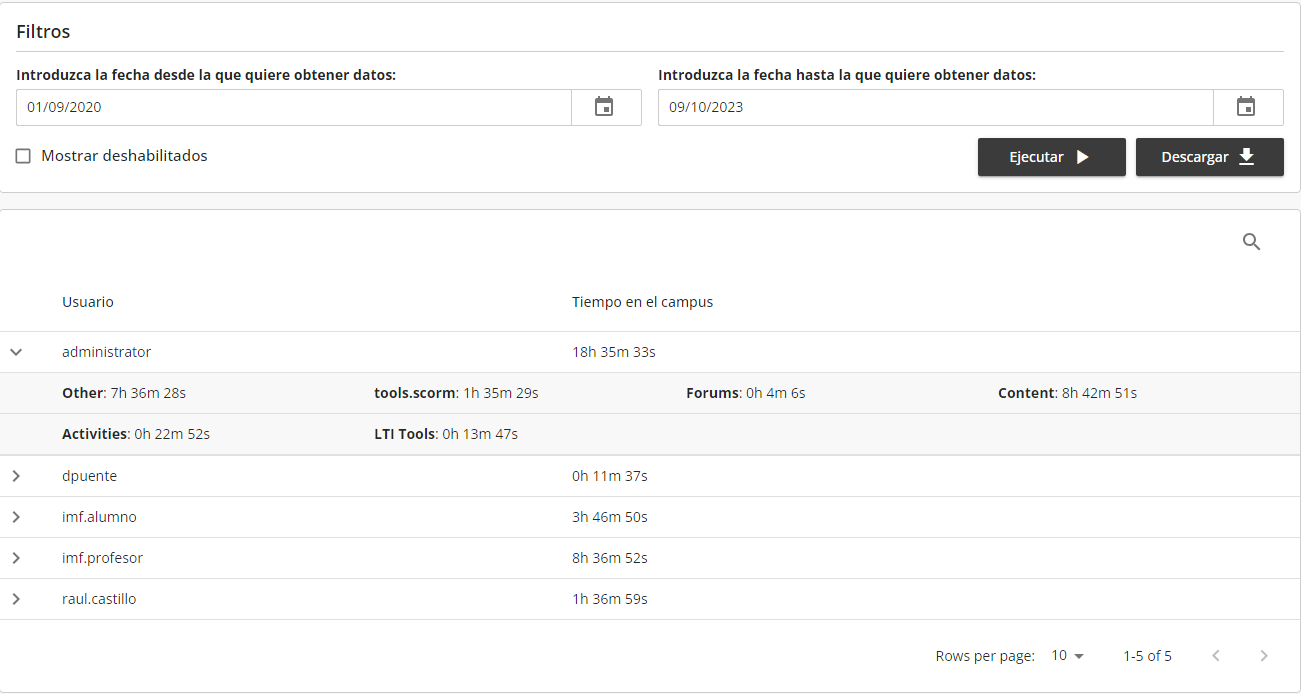The width and height of the screenshot is (1301, 694).
Task: Go to next page arrow
Action: 1264,656
